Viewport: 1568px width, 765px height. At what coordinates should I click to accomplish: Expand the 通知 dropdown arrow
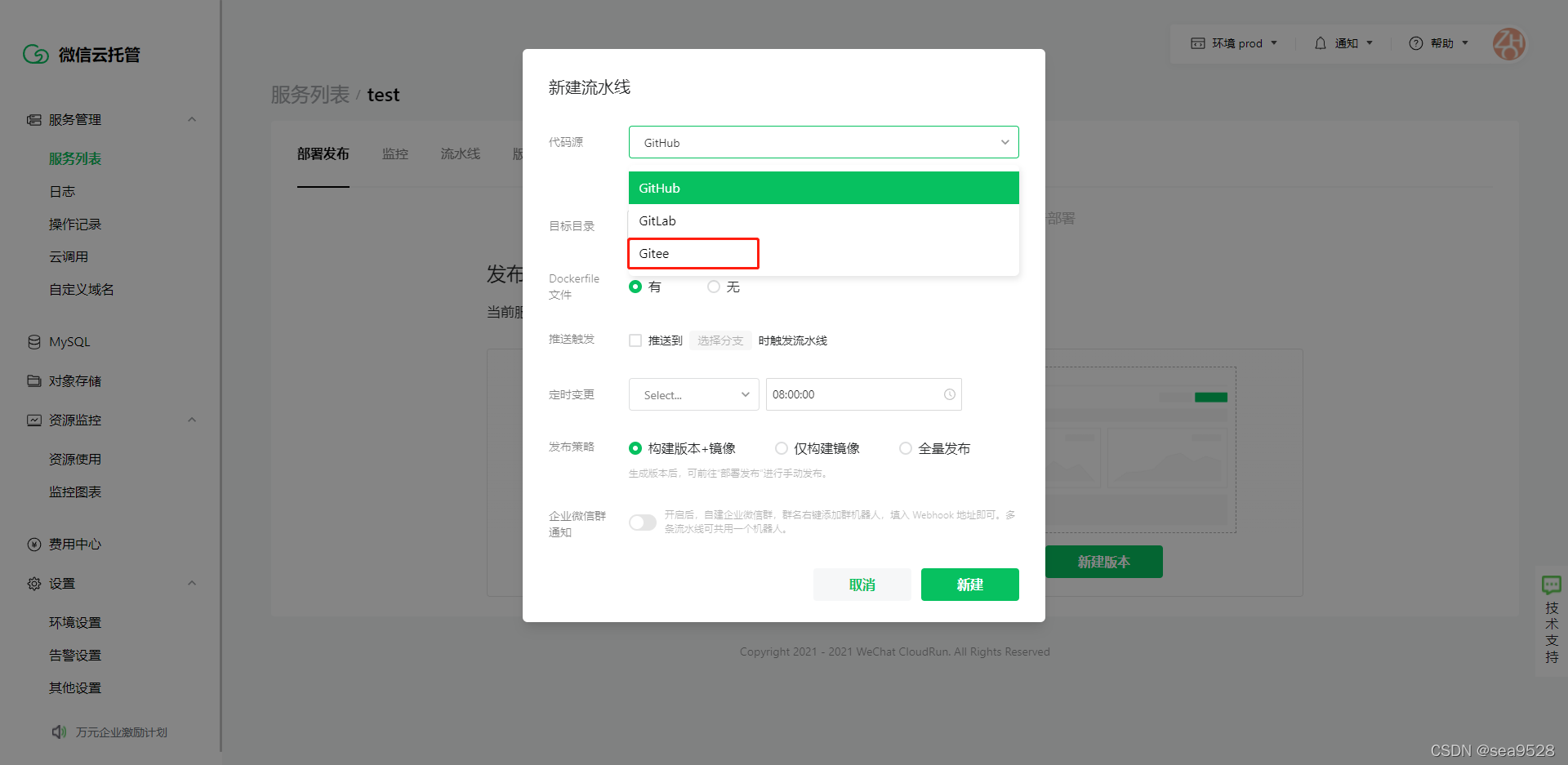[x=1370, y=43]
